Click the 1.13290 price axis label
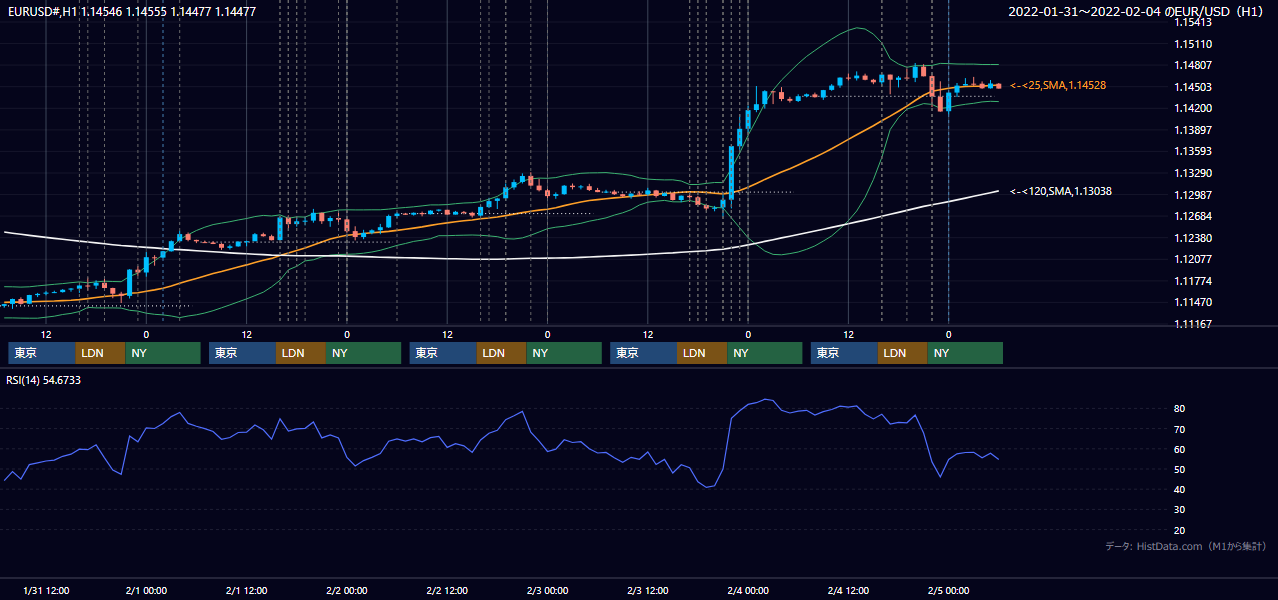1278x600 pixels. coord(1193,173)
